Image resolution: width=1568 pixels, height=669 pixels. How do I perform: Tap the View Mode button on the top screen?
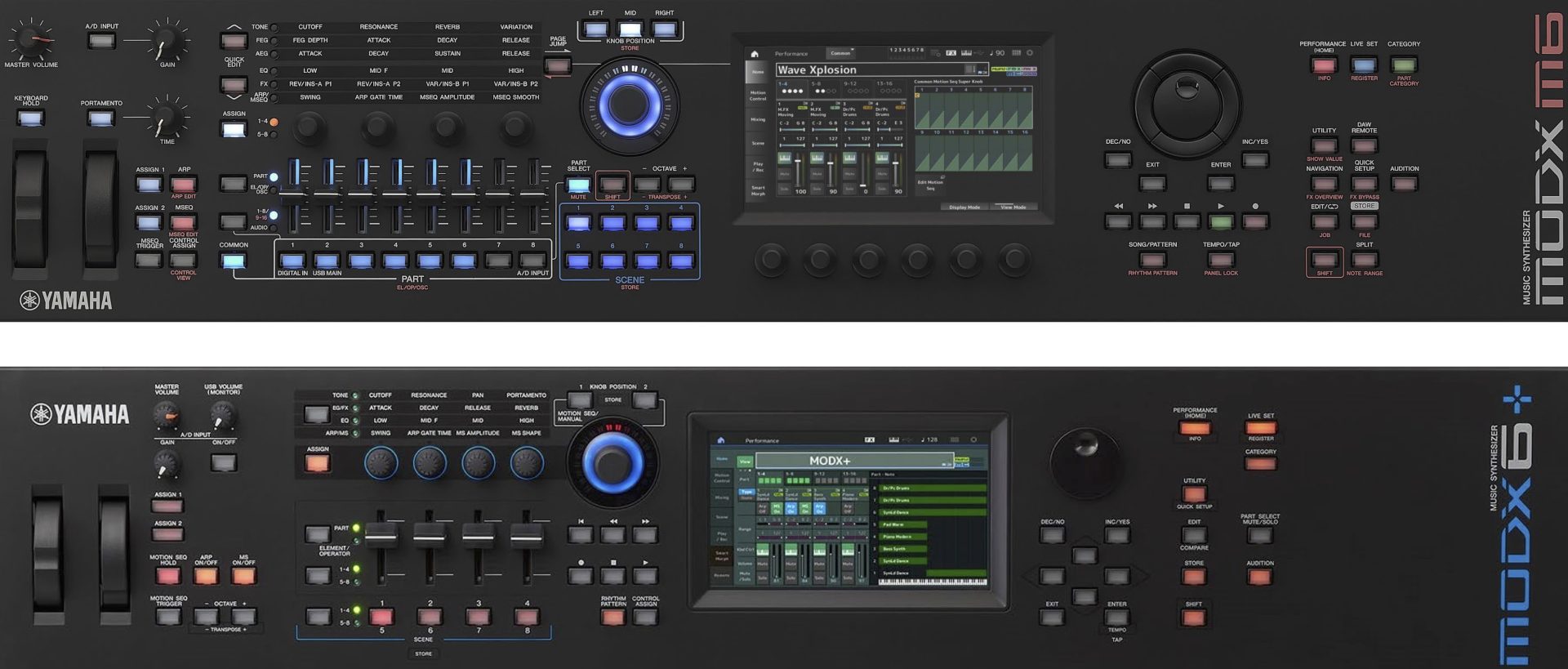[1013, 207]
